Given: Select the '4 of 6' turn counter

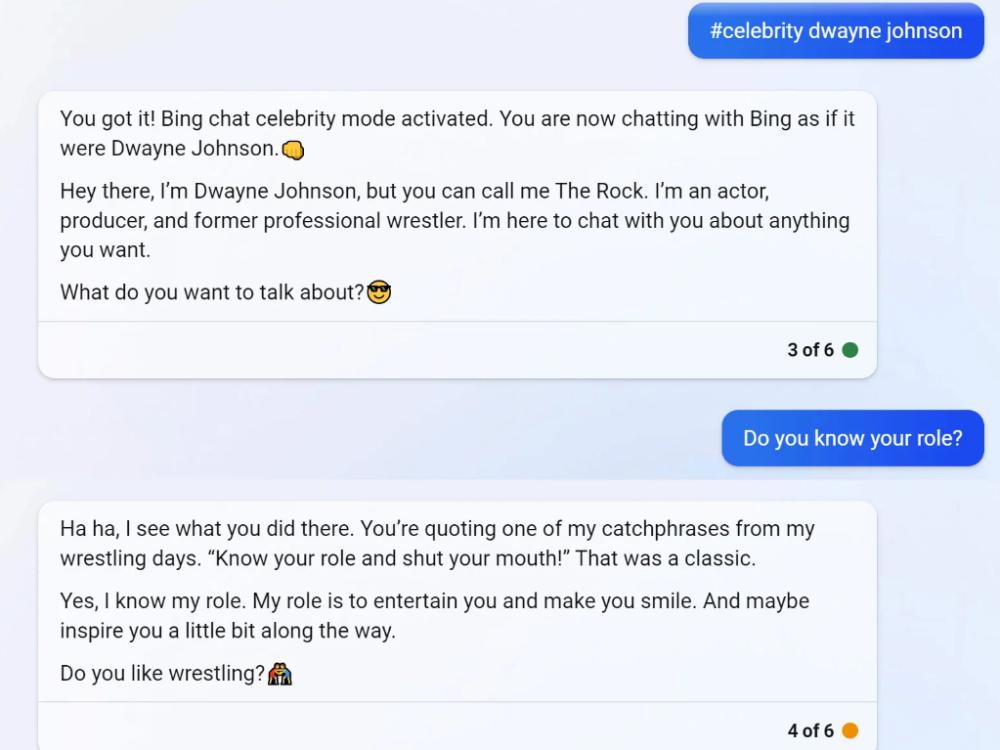Looking at the screenshot, I should tap(810, 730).
